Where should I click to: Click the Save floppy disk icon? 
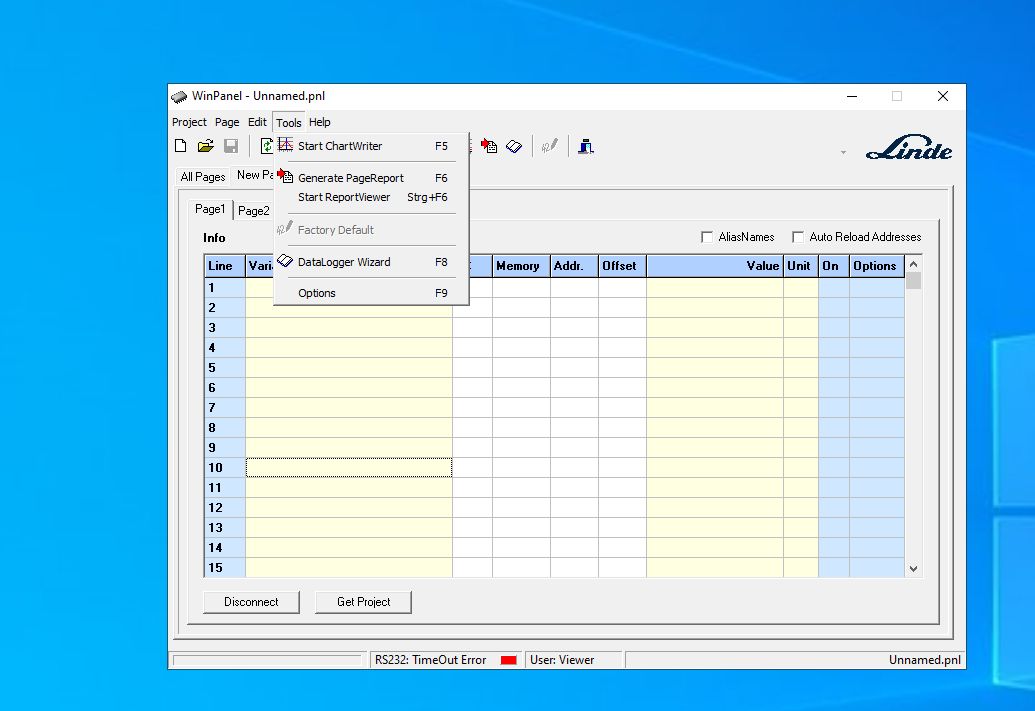[230, 146]
